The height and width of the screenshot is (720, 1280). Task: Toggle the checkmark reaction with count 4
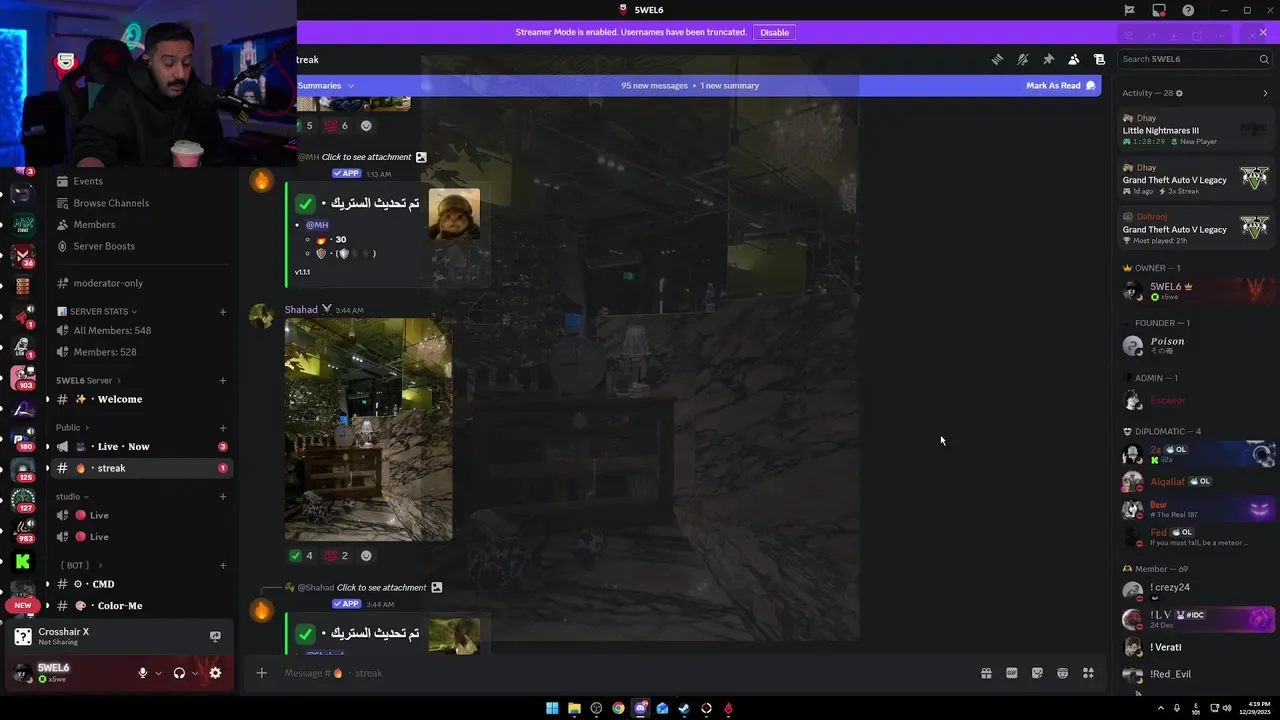pos(302,556)
